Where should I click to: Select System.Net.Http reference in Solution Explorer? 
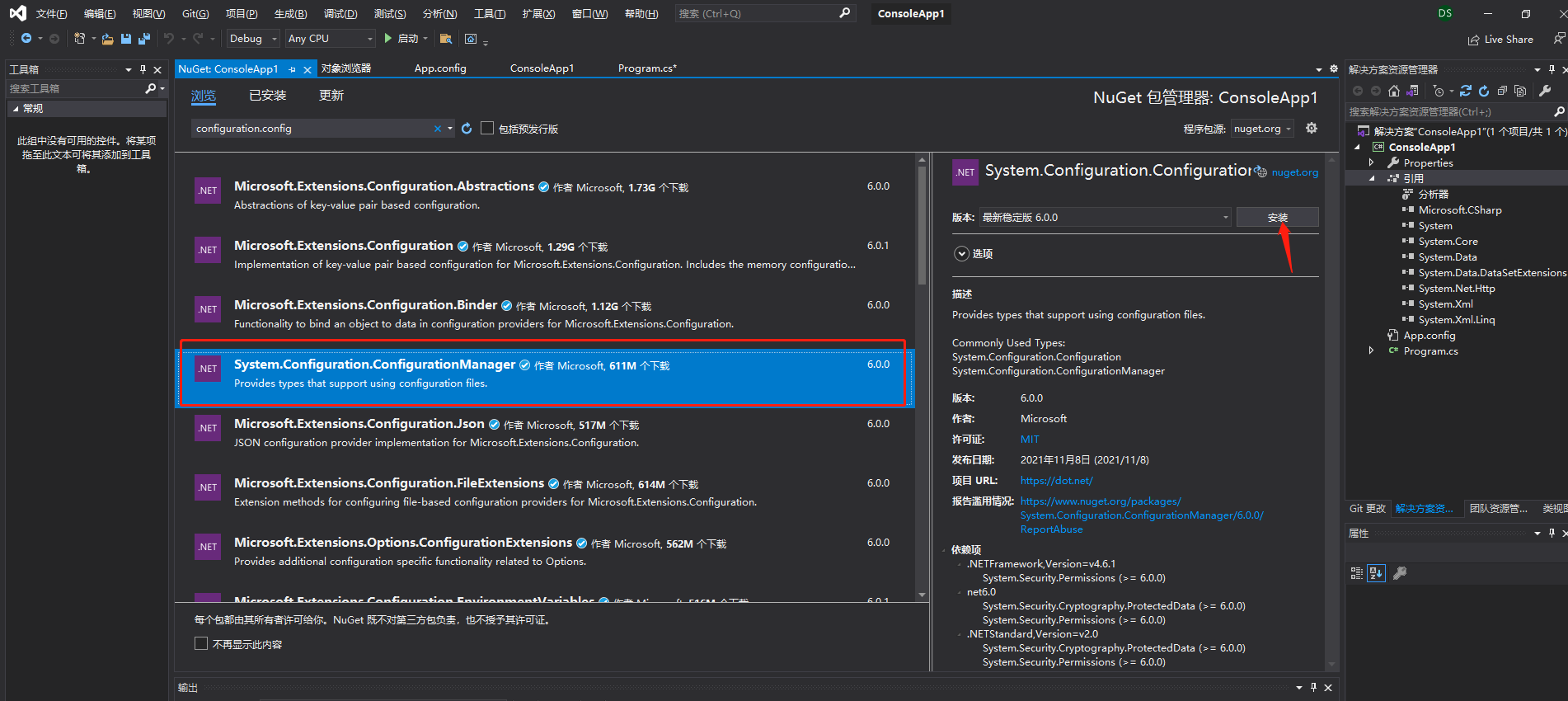[x=1457, y=288]
